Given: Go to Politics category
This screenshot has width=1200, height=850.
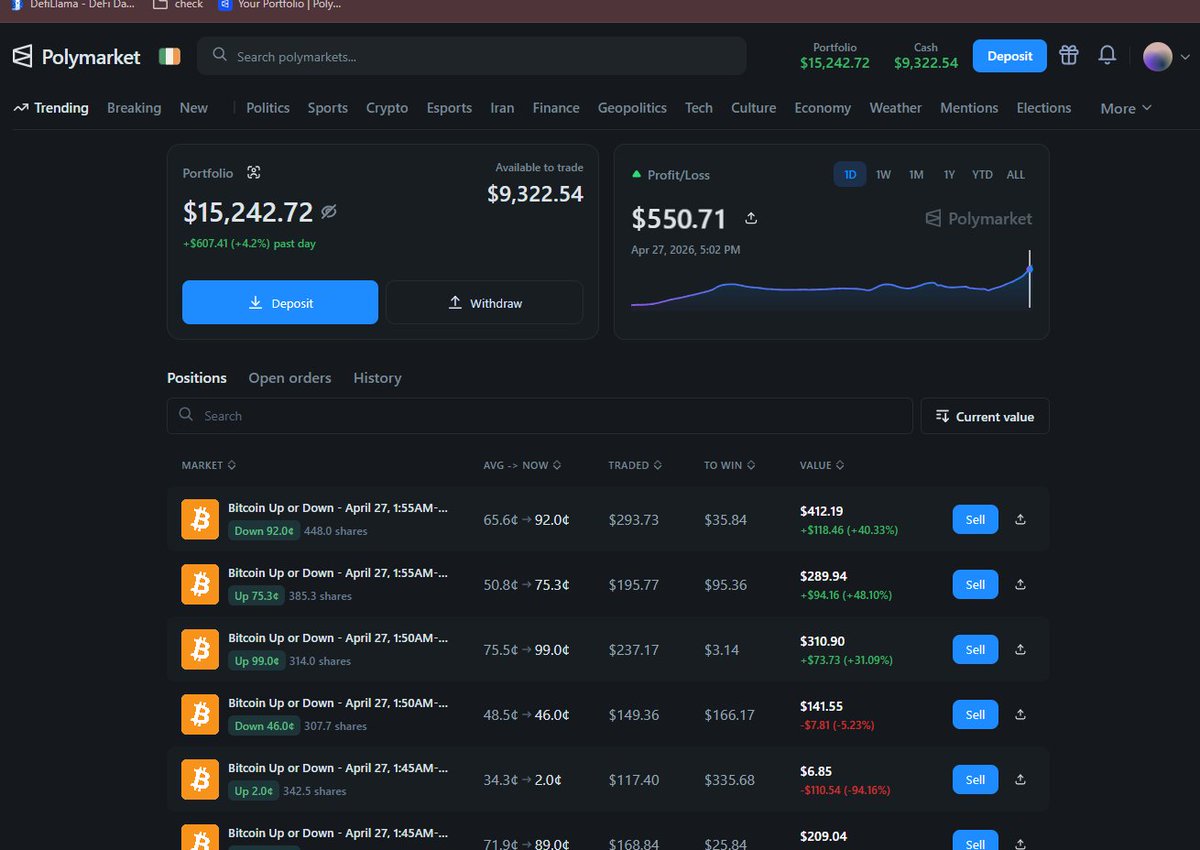Looking at the screenshot, I should pyautogui.click(x=268, y=108).
